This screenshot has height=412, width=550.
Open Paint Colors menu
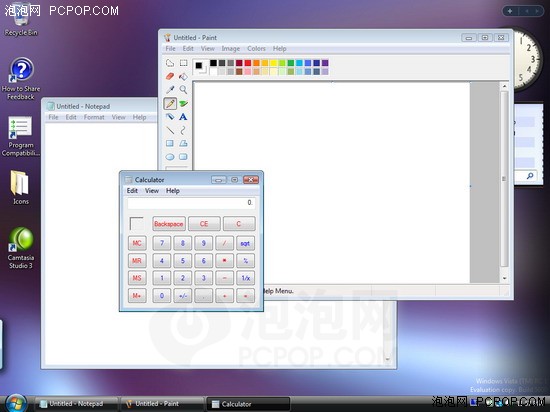256,48
